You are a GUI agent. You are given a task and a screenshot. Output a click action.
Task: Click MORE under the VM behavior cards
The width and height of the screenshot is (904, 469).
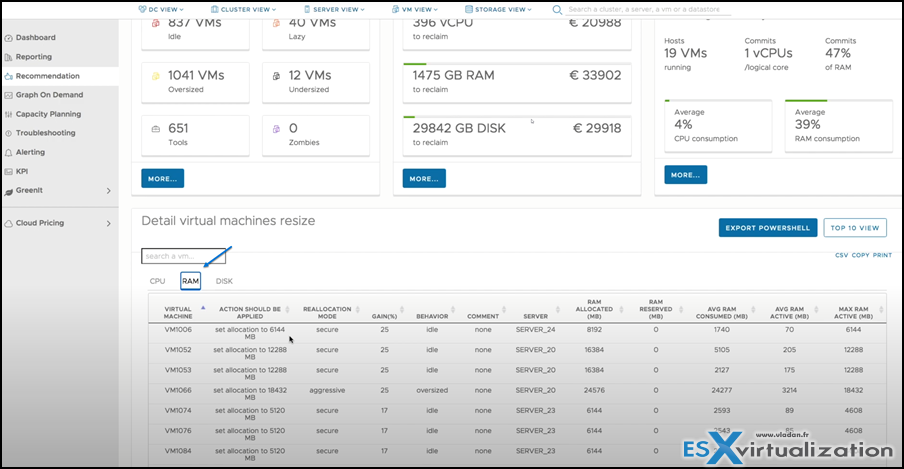163,178
